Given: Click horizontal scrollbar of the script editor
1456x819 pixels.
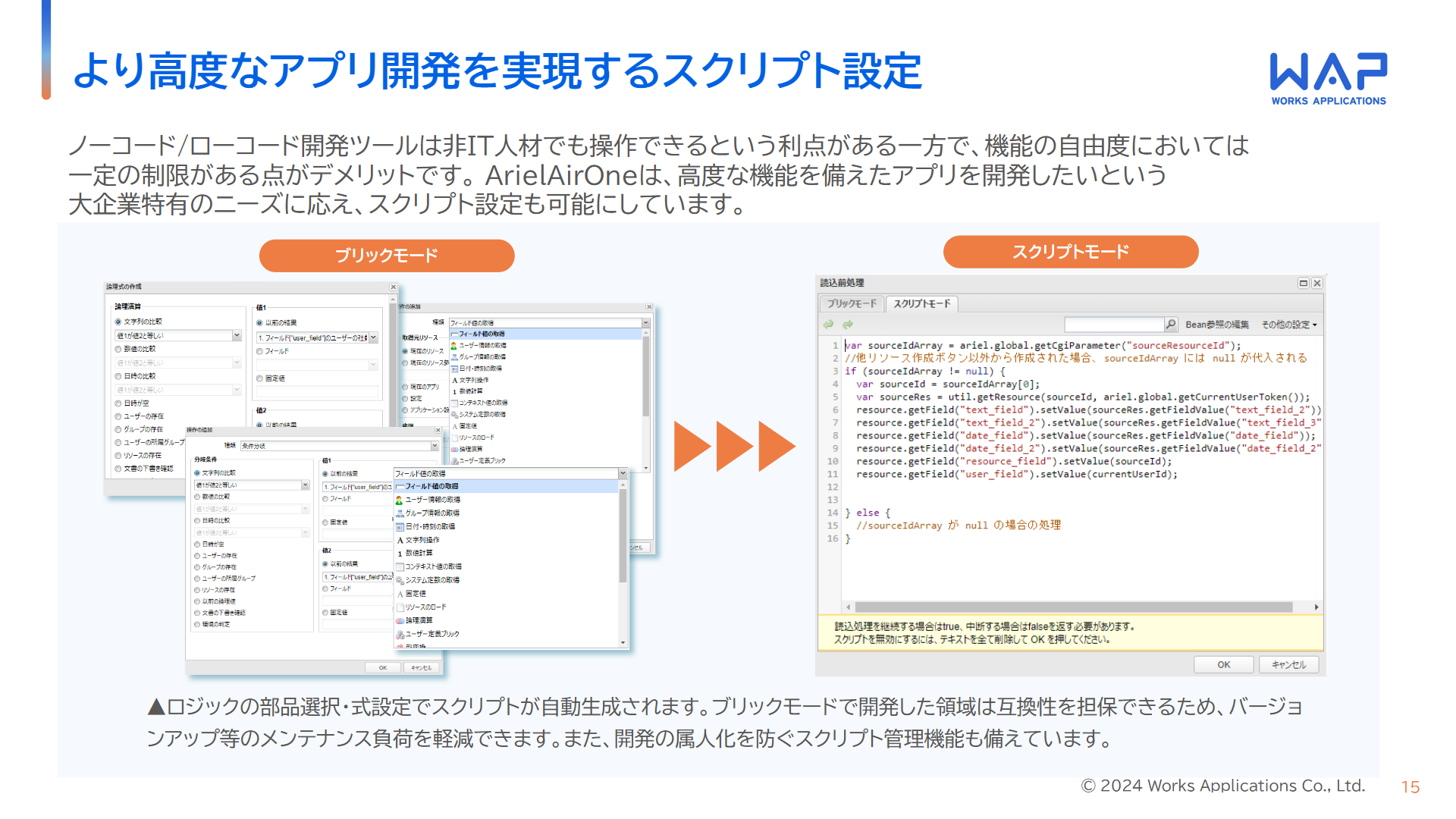Looking at the screenshot, I should pyautogui.click(x=1072, y=607).
